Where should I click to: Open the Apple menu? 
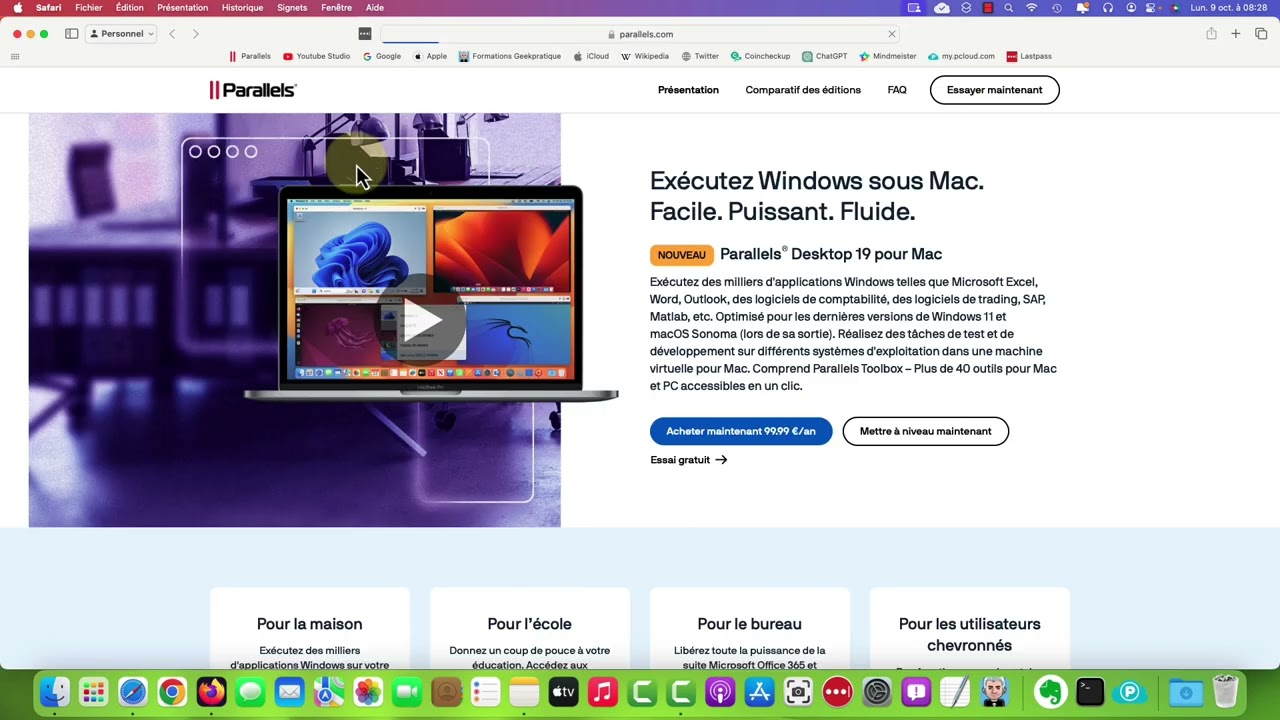(x=17, y=8)
